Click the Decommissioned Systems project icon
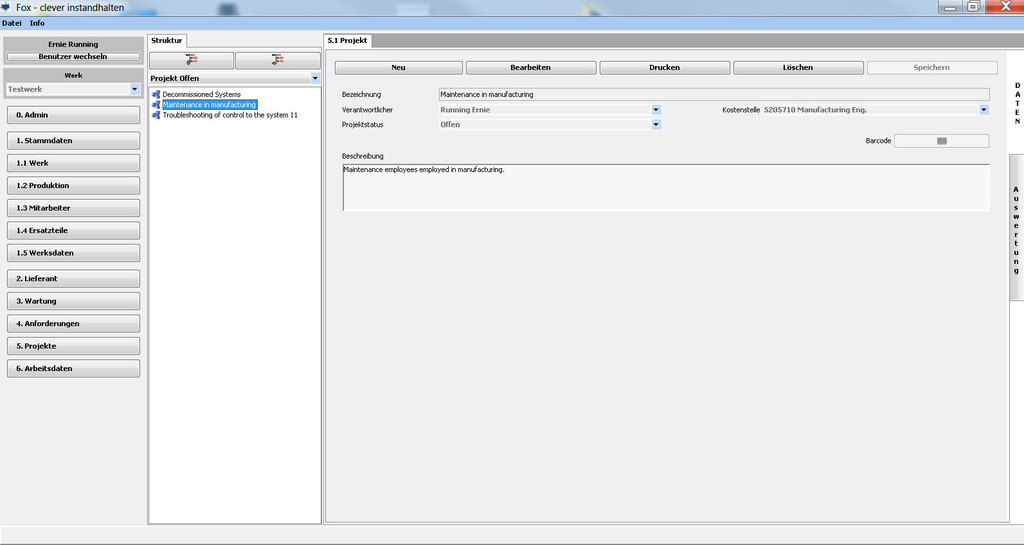The image size is (1024, 545). click(x=156, y=94)
